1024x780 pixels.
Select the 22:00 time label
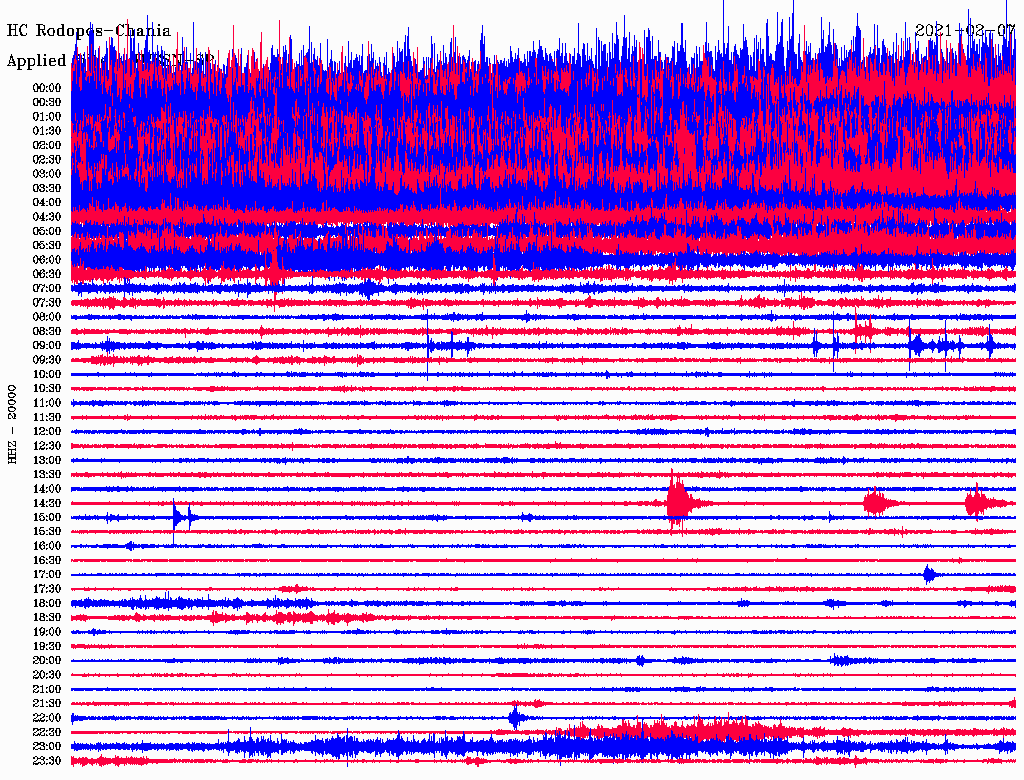[46, 718]
